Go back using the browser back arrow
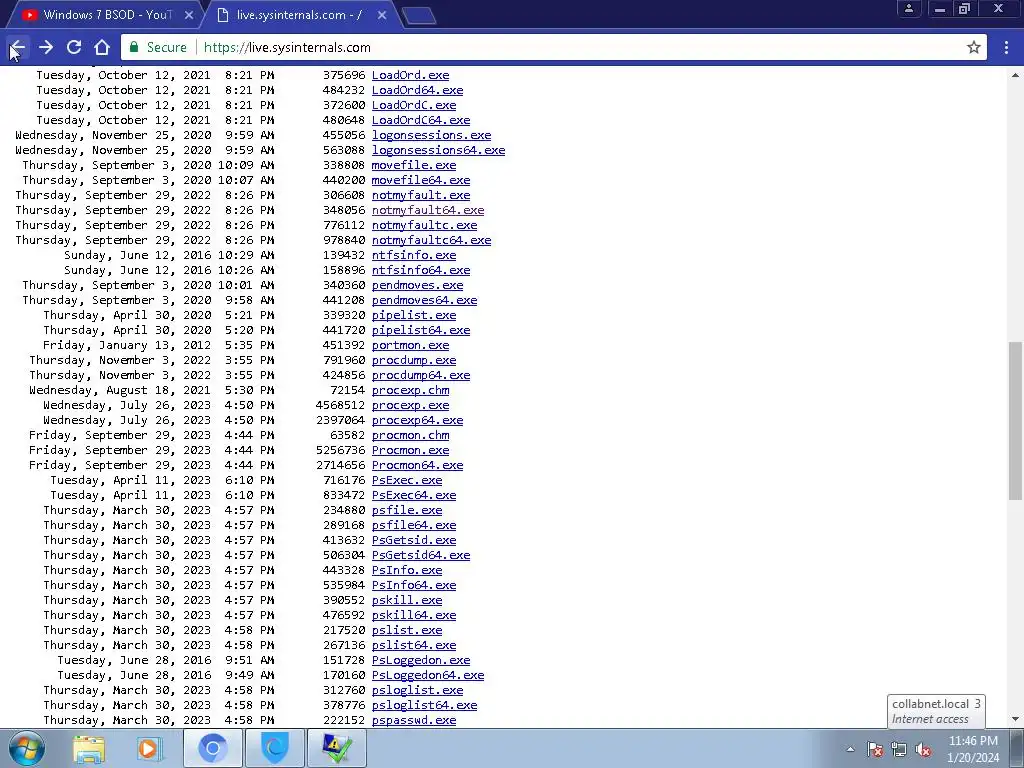The image size is (1024, 768). [x=17, y=47]
